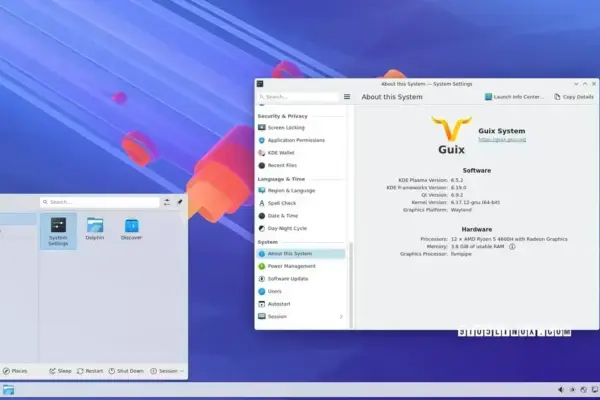Launch Dolphin from app launcher
The width and height of the screenshot is (600, 400).
[95, 229]
